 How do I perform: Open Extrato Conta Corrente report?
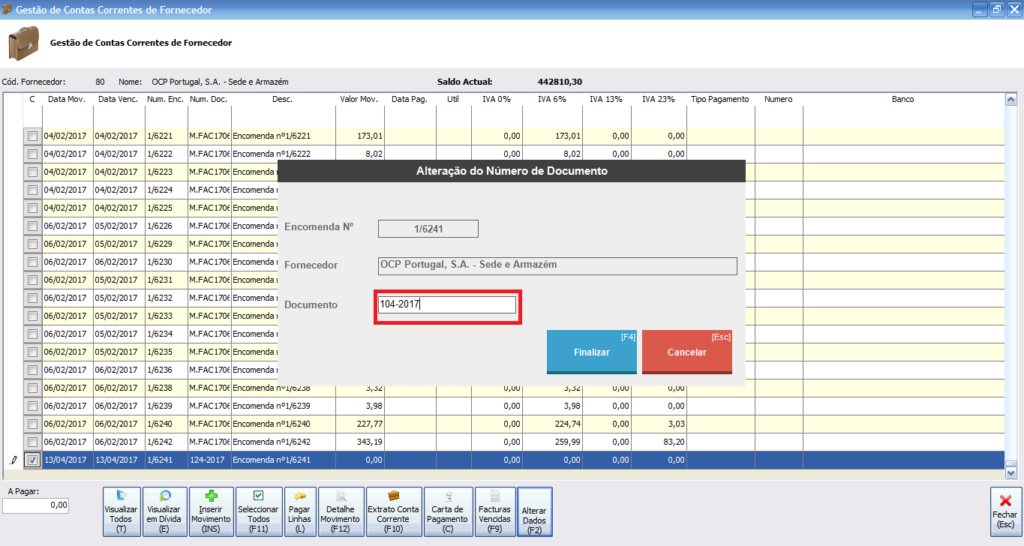[393, 513]
